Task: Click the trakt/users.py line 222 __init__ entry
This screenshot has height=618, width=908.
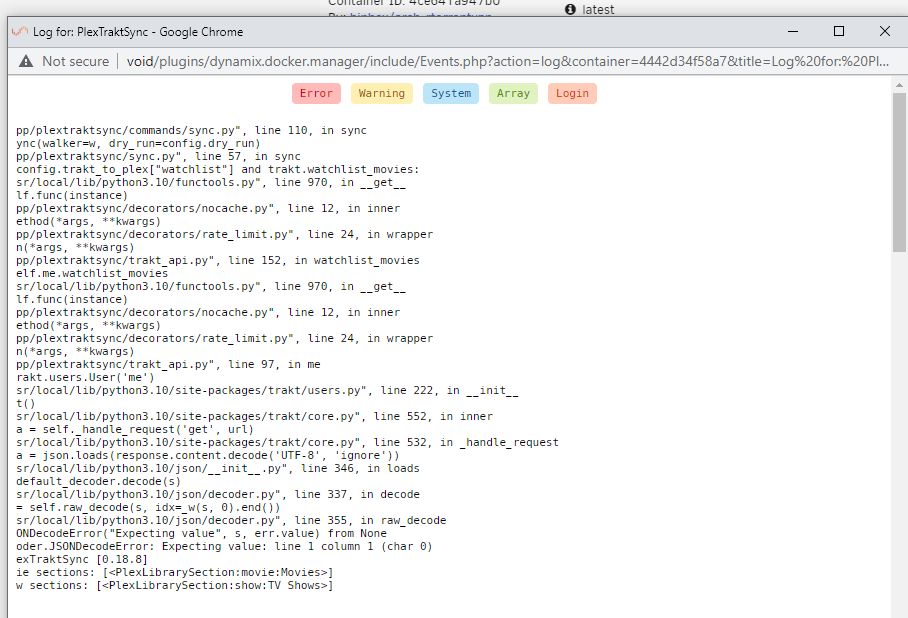Action: 267,390
